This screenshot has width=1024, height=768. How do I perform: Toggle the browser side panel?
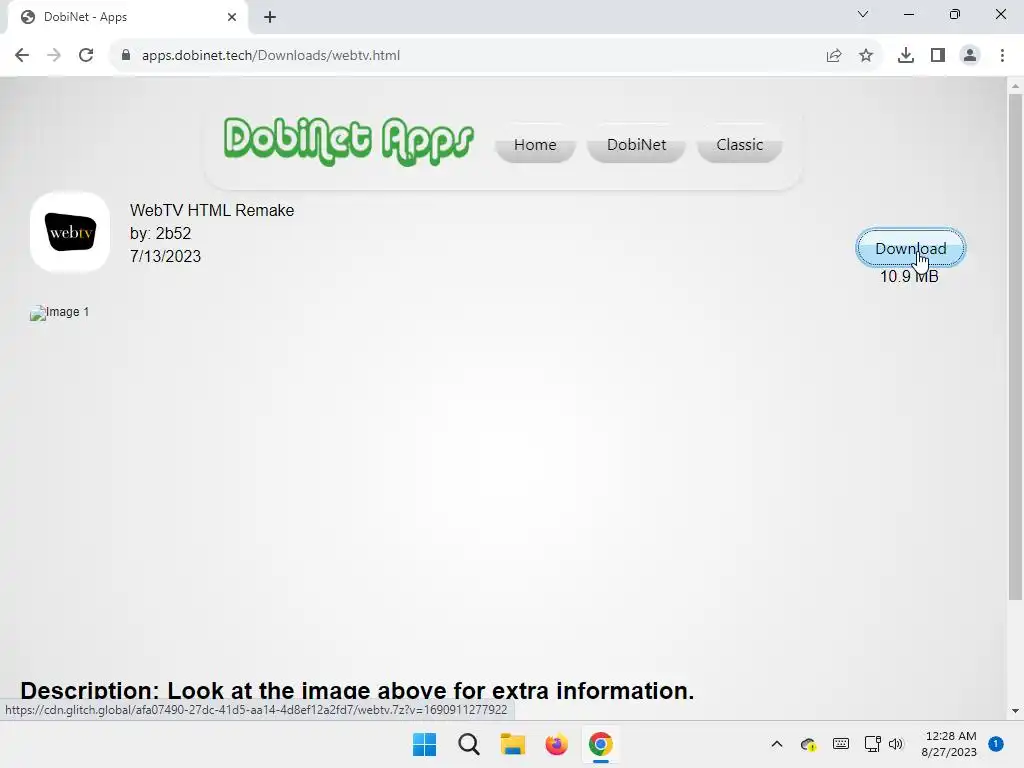pyautogui.click(x=938, y=56)
